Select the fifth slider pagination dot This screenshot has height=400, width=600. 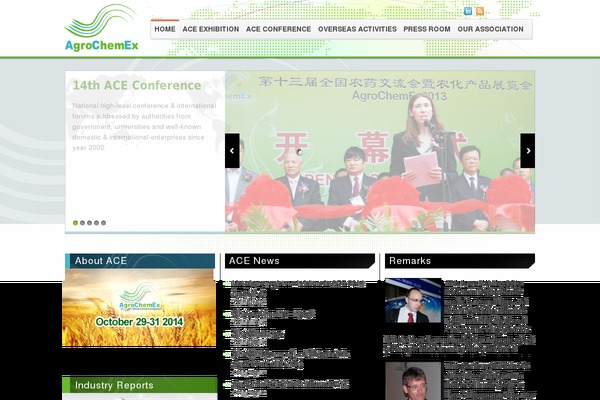click(103, 223)
